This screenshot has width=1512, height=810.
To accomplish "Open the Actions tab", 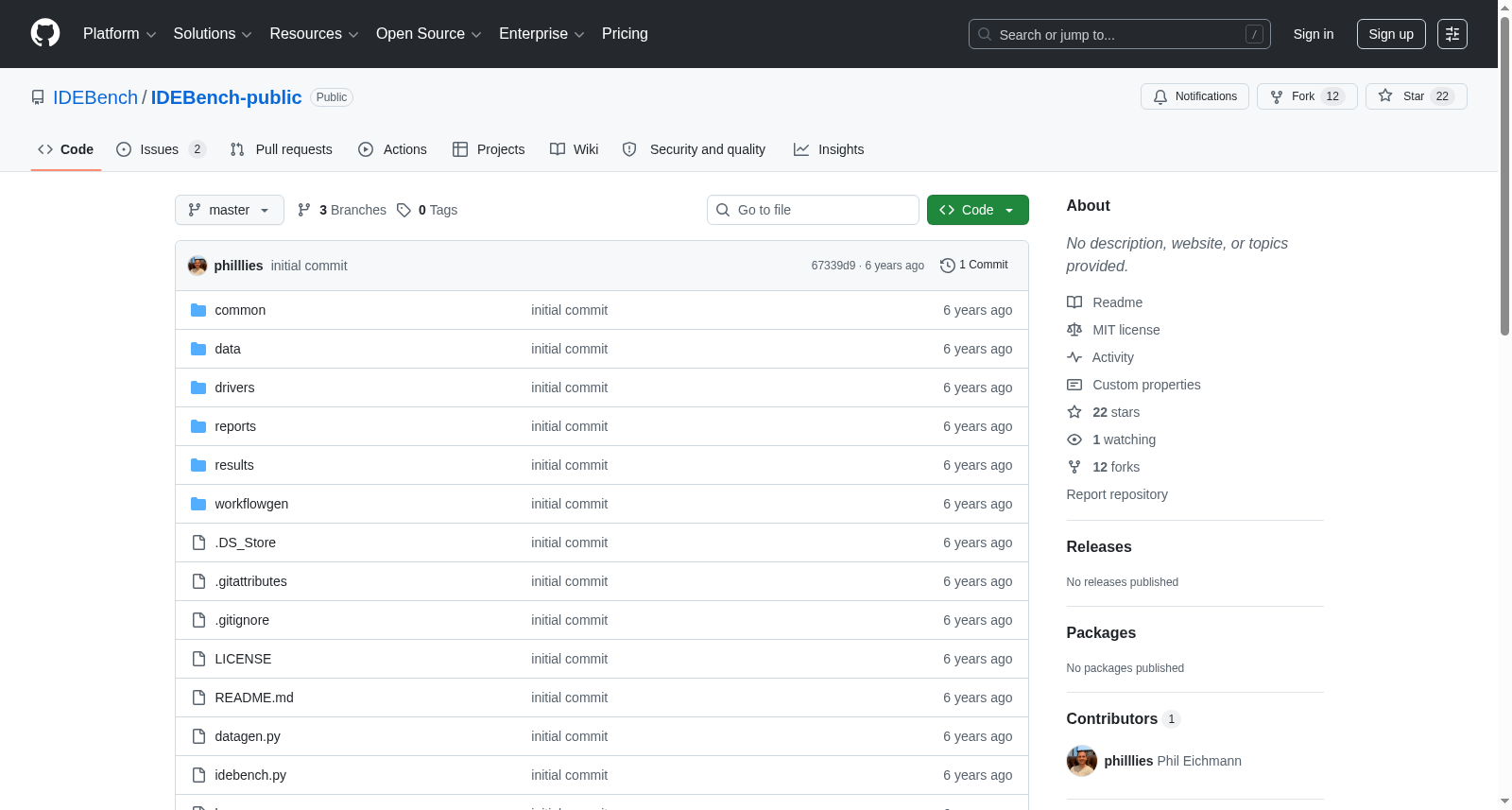I will [392, 149].
